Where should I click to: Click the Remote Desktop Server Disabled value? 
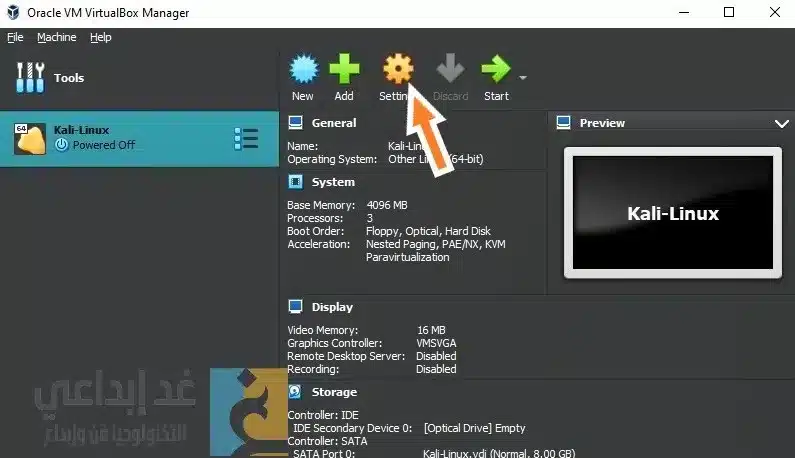[x=436, y=356]
